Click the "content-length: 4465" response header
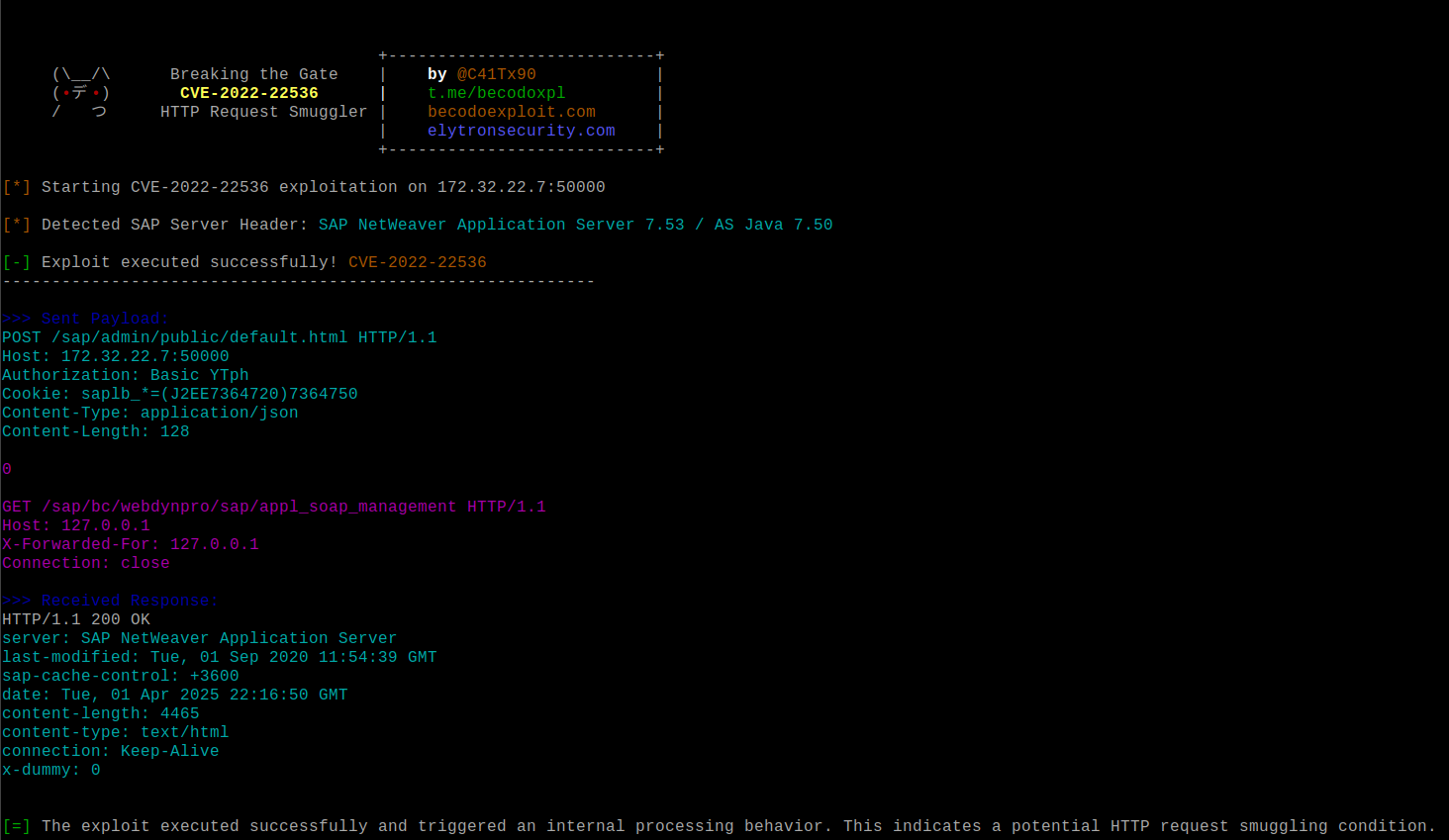1449x840 pixels. coord(101,713)
